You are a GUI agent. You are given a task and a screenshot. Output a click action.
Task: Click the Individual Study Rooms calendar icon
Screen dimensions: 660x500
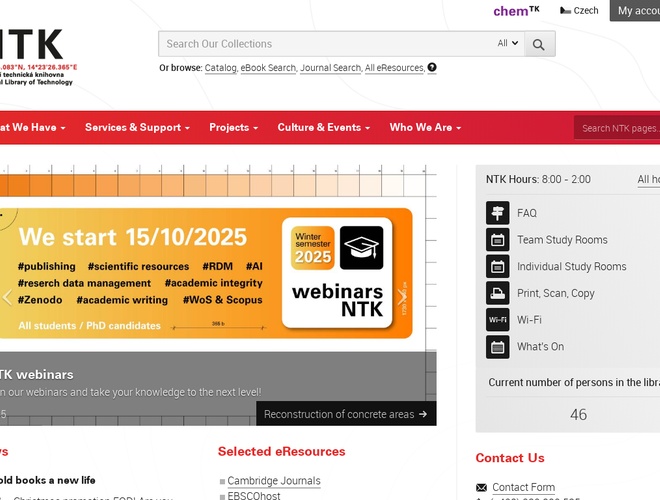coord(497,267)
